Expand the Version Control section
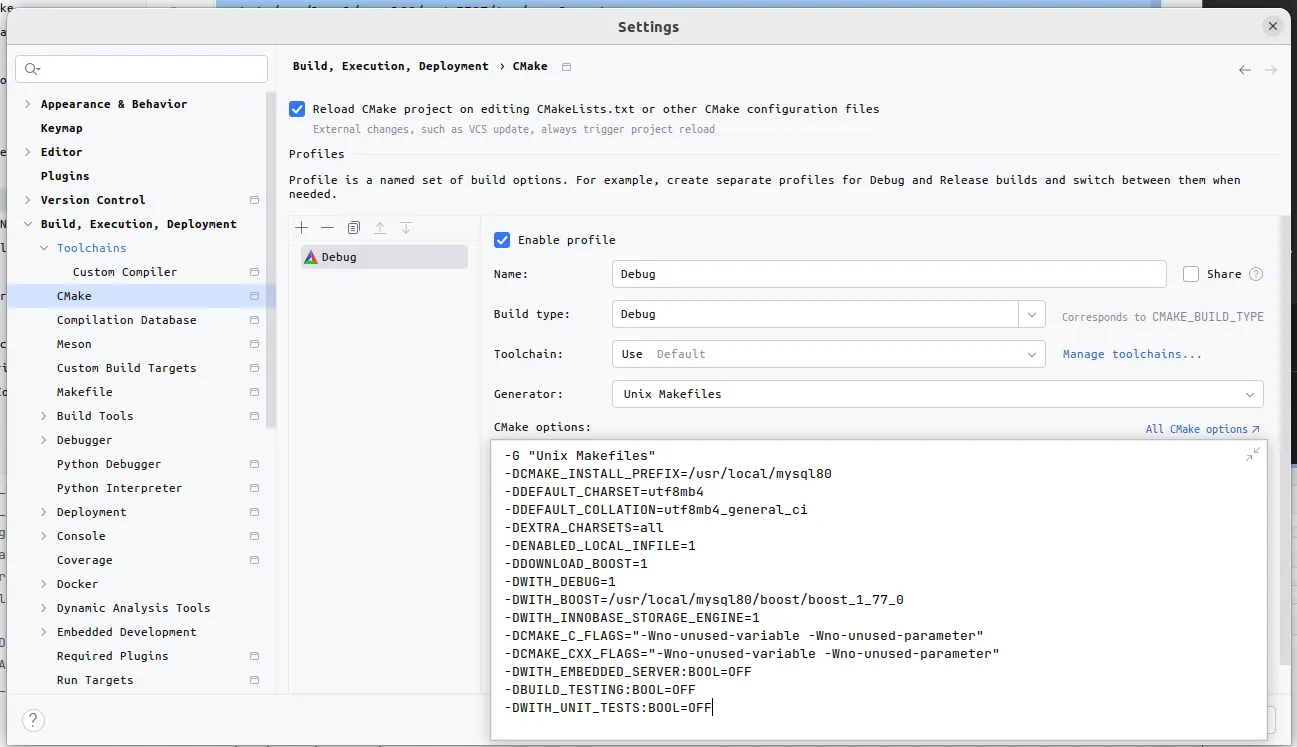 [28, 200]
